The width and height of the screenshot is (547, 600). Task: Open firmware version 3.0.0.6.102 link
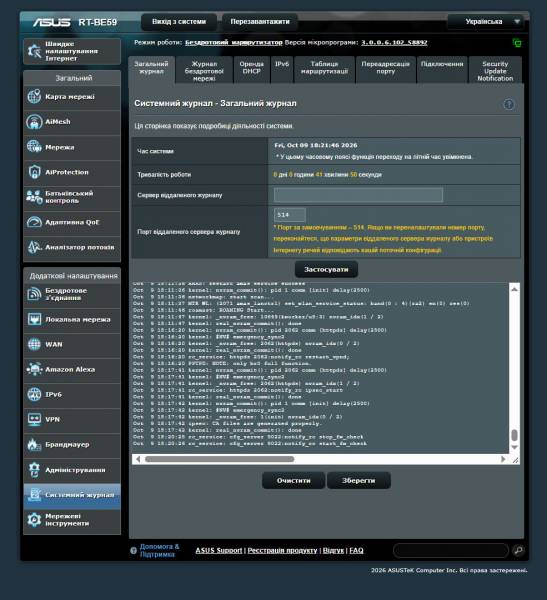[x=394, y=42]
